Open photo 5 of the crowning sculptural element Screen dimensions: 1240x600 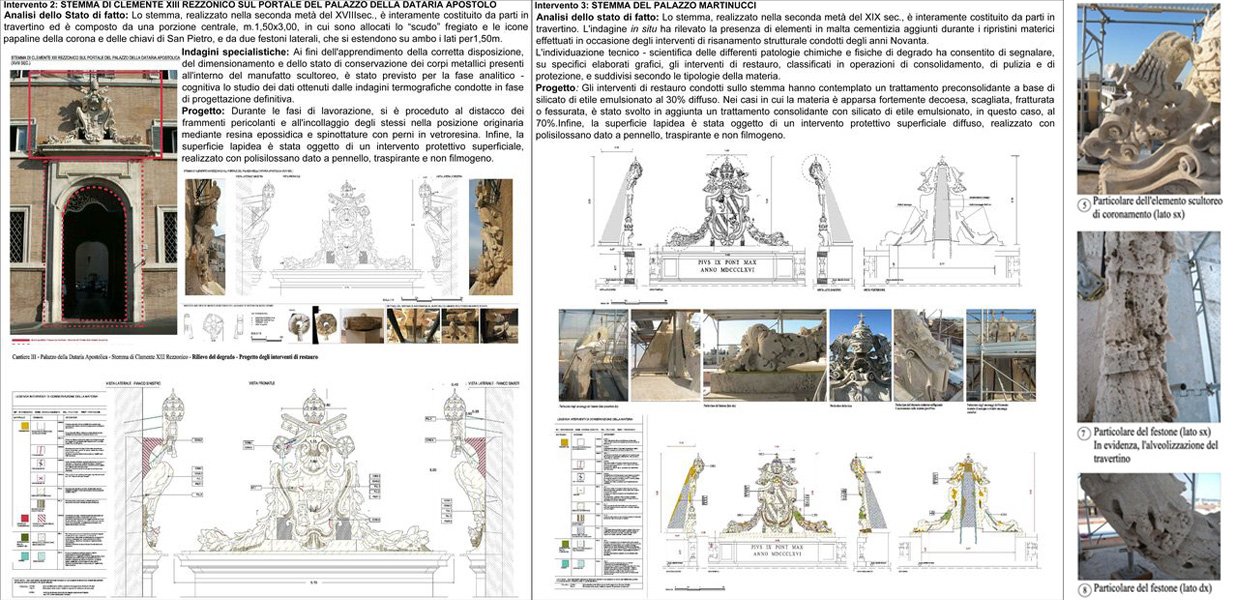1148,99
